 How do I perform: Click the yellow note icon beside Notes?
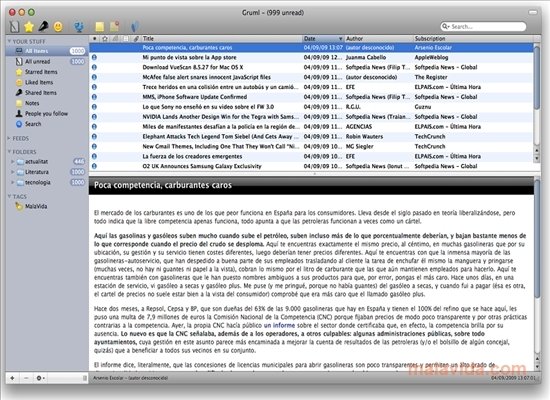(x=19, y=103)
